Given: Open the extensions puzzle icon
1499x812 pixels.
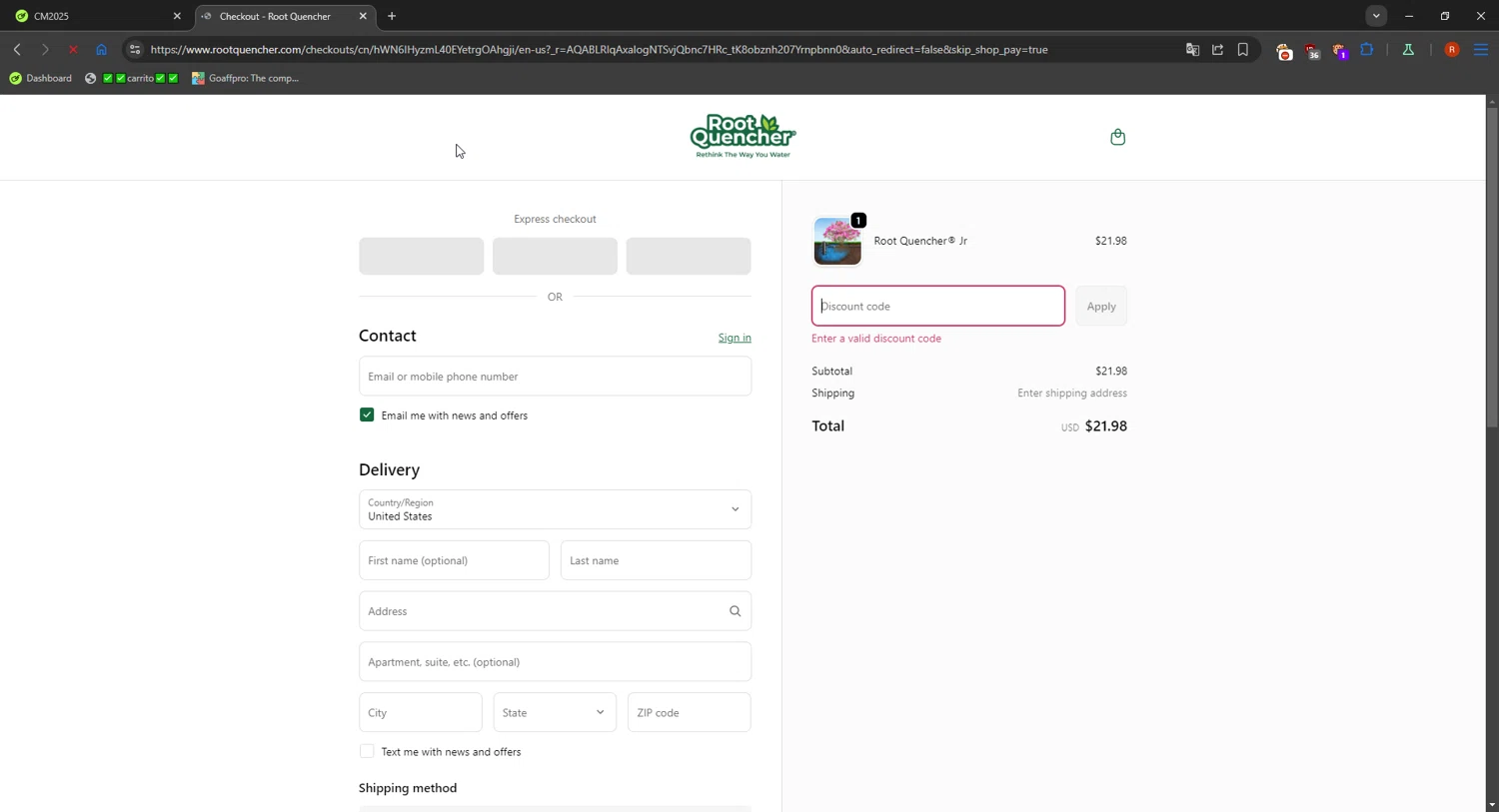Looking at the screenshot, I should pos(1367,49).
